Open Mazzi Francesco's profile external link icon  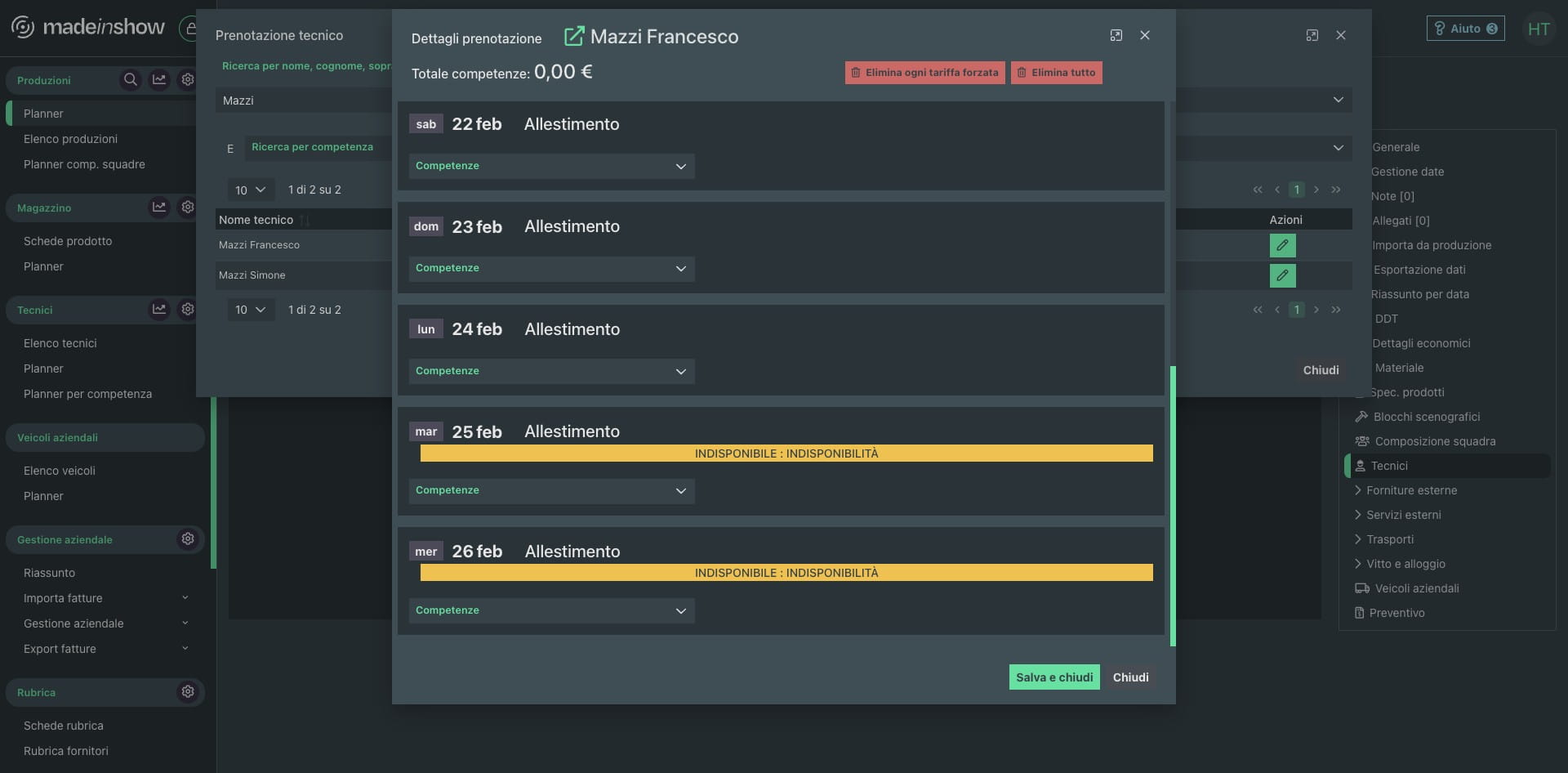574,36
